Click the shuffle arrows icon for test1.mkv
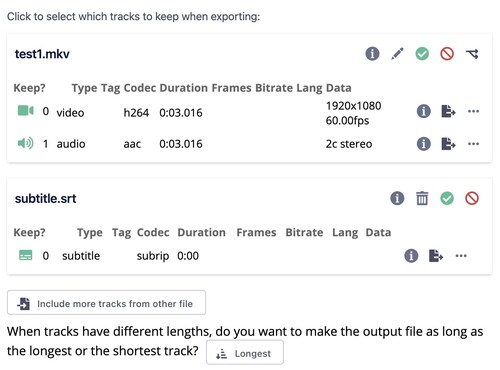This screenshot has width=500, height=370. [472, 53]
